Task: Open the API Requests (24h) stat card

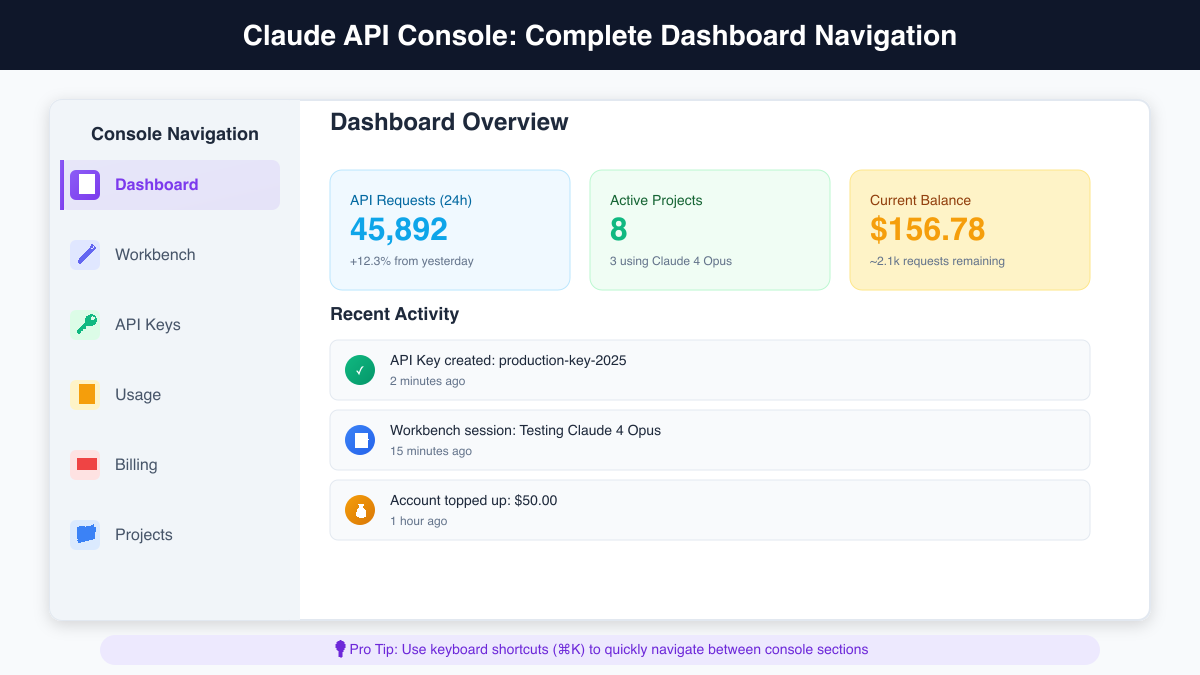Action: 450,229
